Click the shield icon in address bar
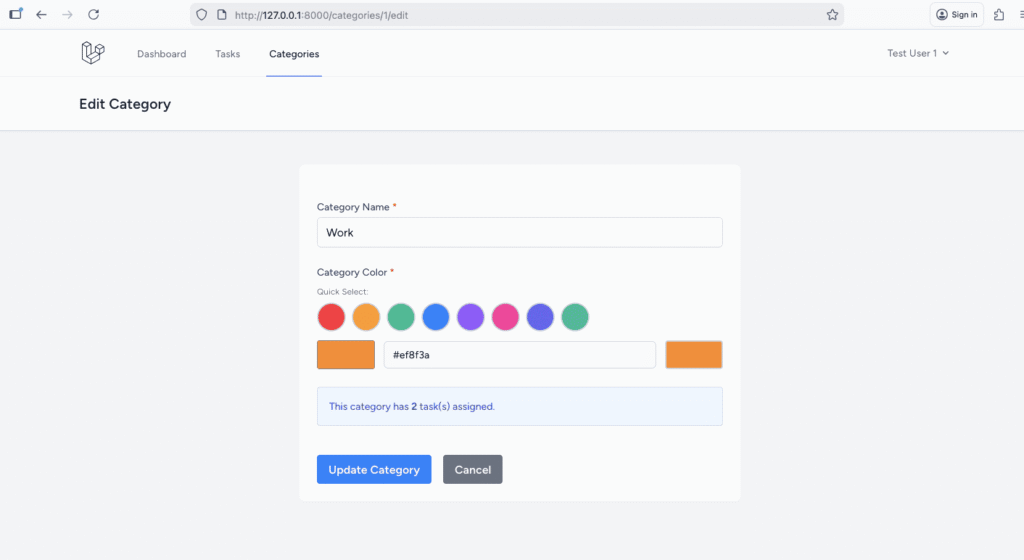Viewport: 1024px width, 560px height. pyautogui.click(x=202, y=15)
